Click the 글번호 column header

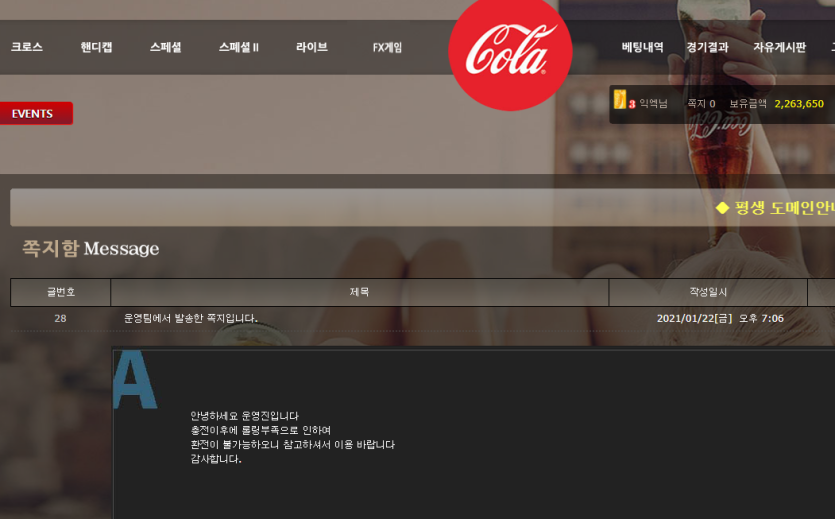tap(61, 292)
